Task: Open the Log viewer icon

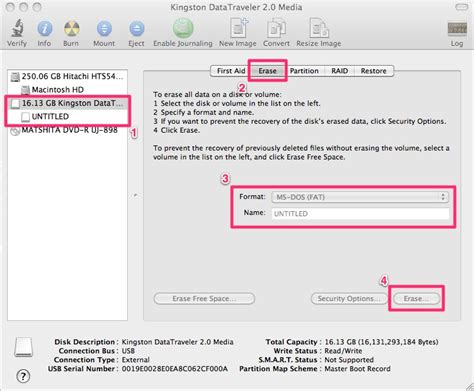Action: (457, 29)
